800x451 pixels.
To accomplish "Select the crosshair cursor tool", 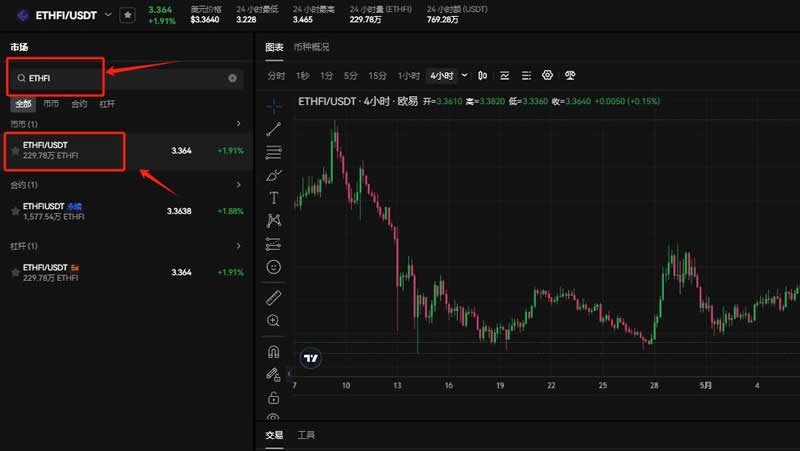I will 274,105.
